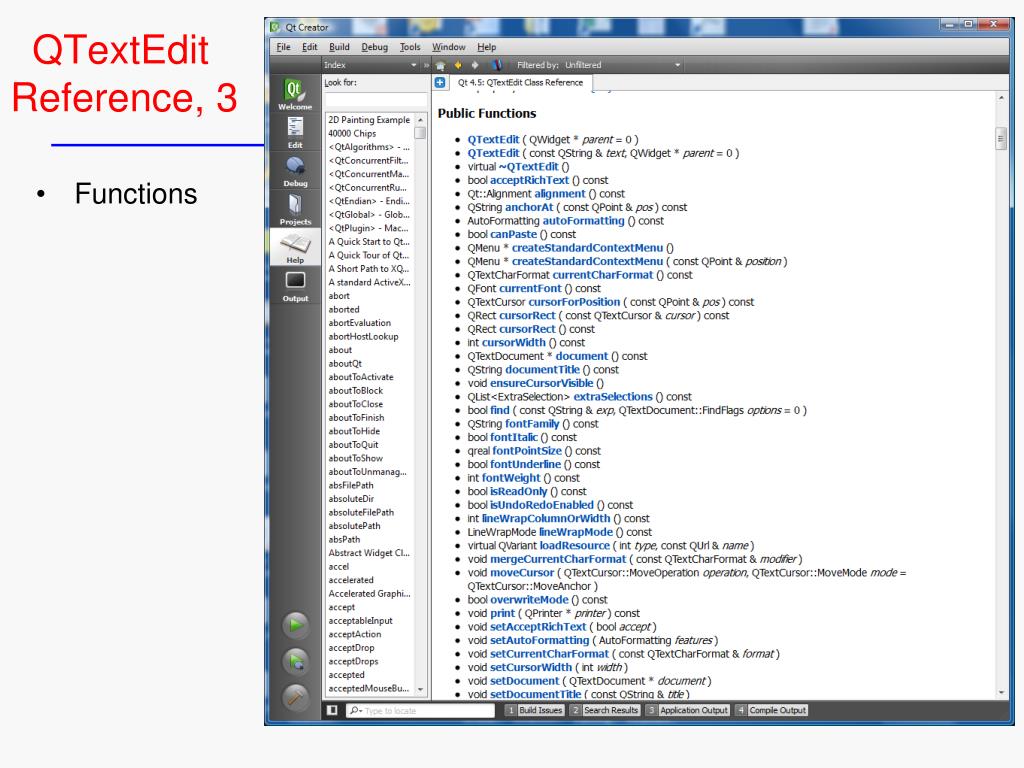
Task: Toggle sidebar button in status bar
Action: (x=332, y=710)
